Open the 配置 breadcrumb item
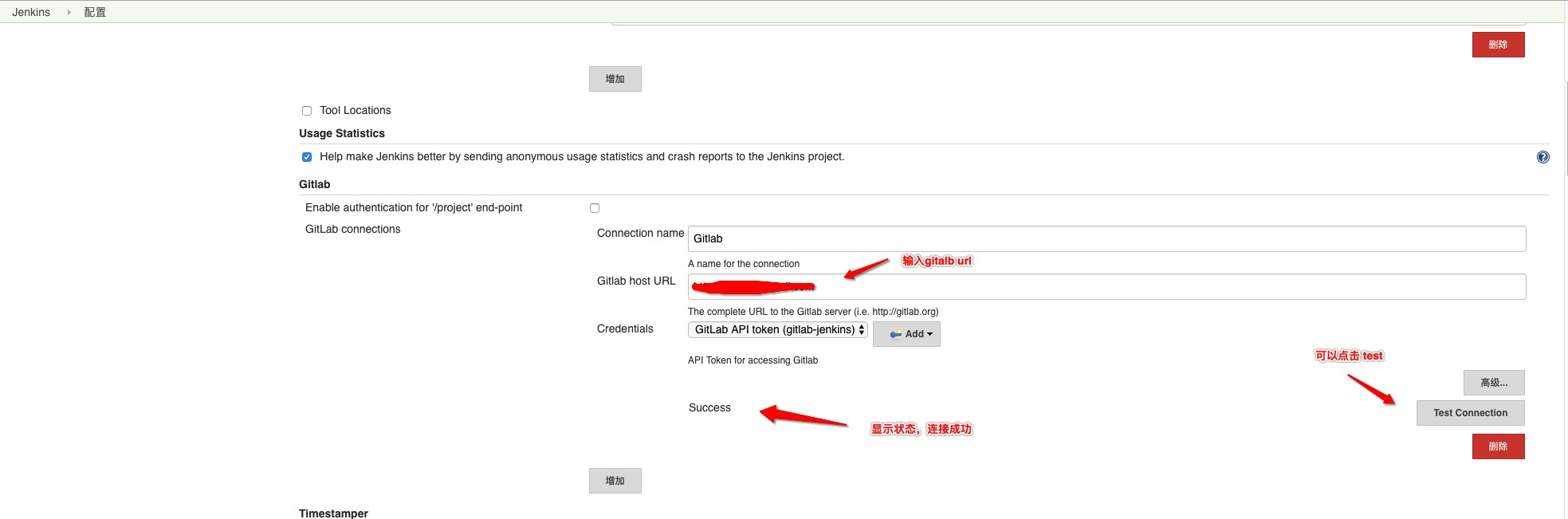This screenshot has width=1568, height=519. (95, 12)
